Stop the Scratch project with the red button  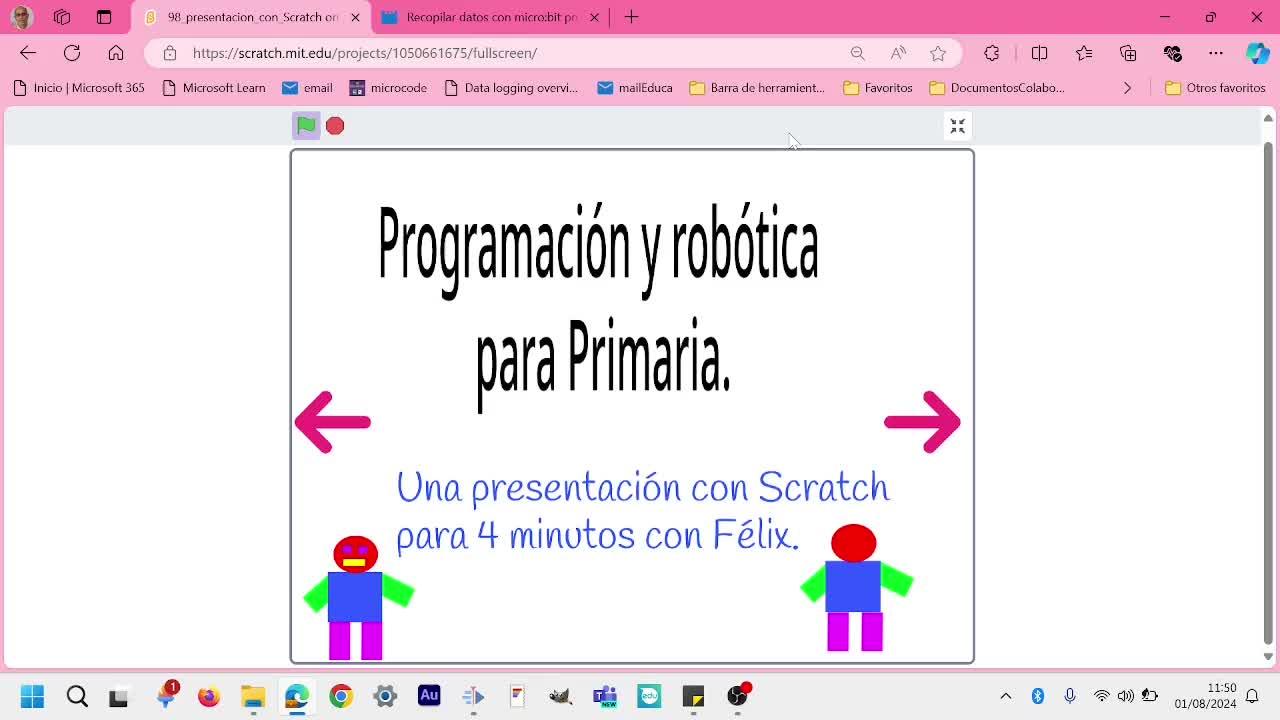tap(335, 125)
